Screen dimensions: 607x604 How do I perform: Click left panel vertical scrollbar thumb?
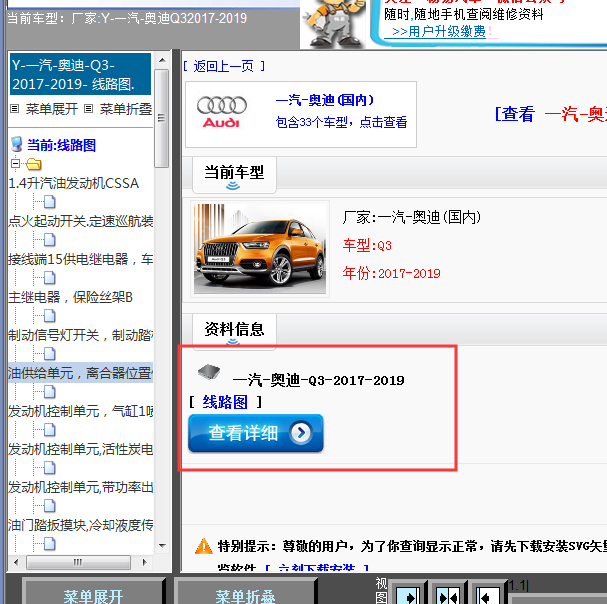tap(162, 118)
